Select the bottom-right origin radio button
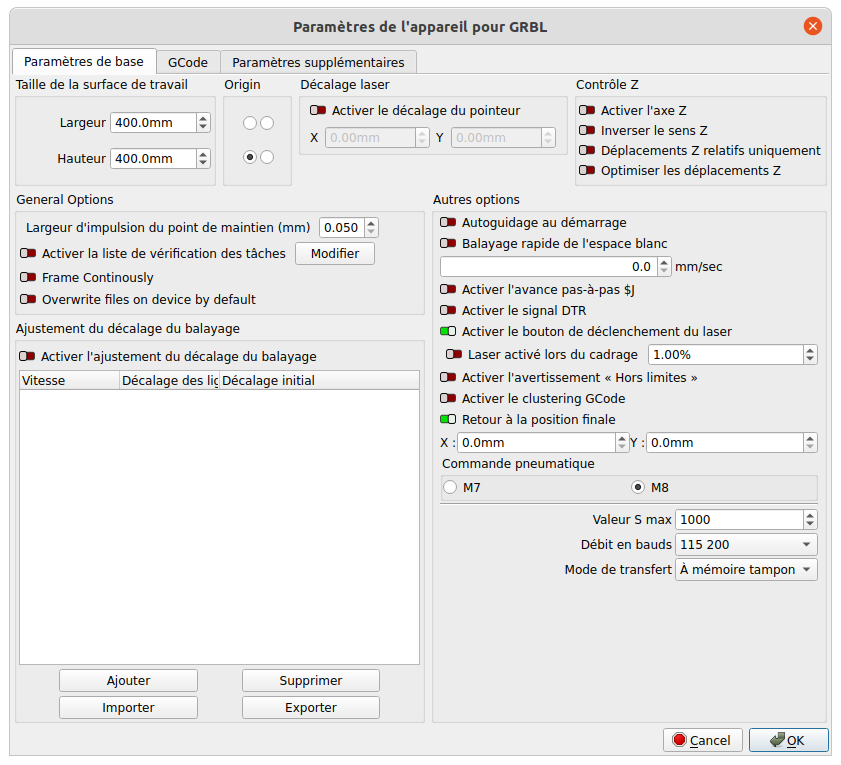Viewport: 841px width, 765px height. click(267, 157)
